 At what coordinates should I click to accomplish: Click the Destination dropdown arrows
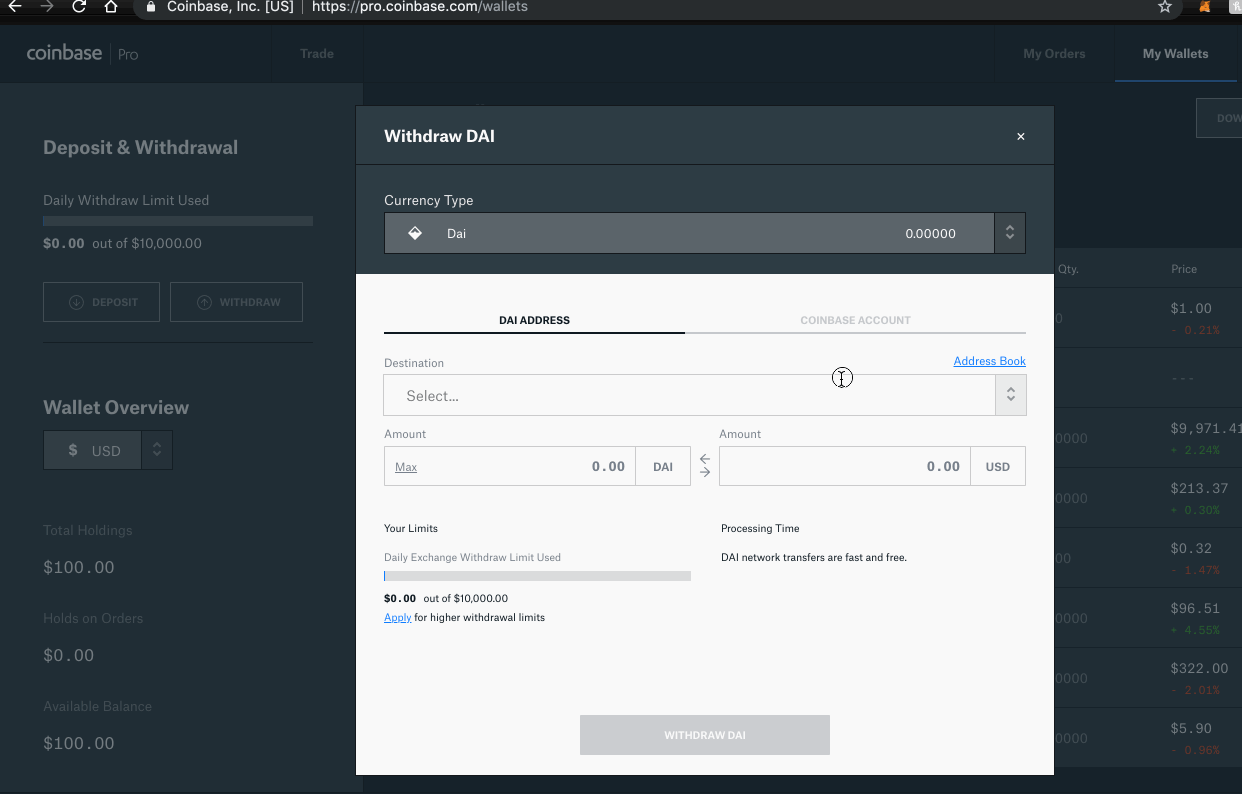point(1011,395)
